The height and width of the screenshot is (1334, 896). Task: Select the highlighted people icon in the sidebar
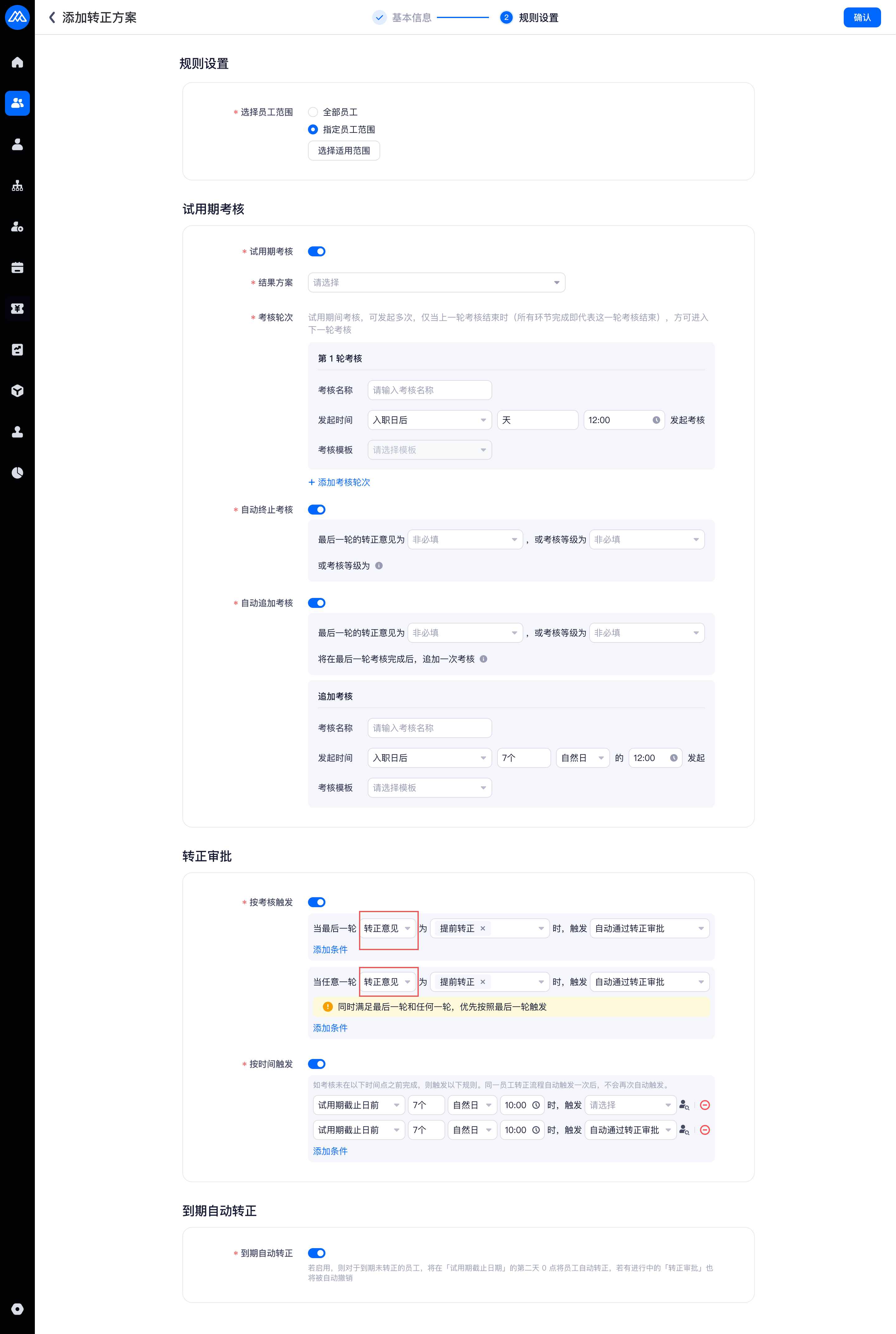17,103
